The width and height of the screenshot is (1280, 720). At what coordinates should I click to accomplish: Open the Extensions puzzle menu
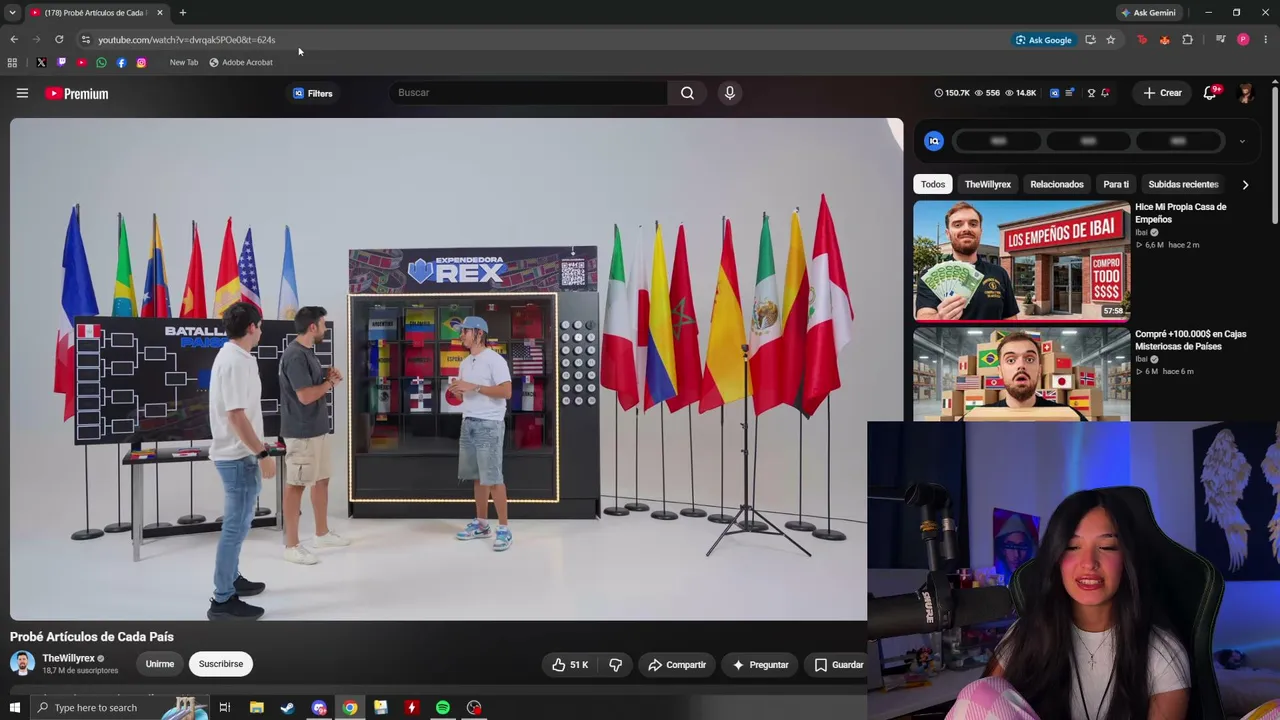1187,40
